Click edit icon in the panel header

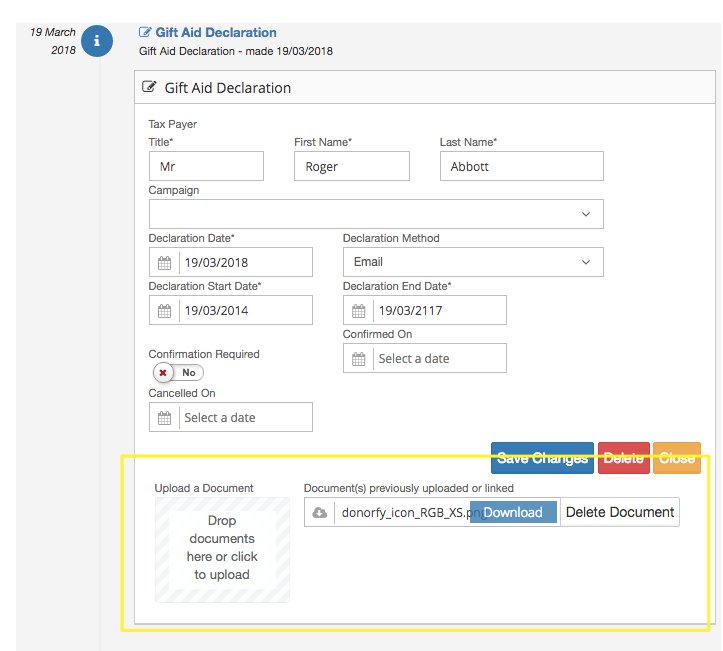click(151, 88)
